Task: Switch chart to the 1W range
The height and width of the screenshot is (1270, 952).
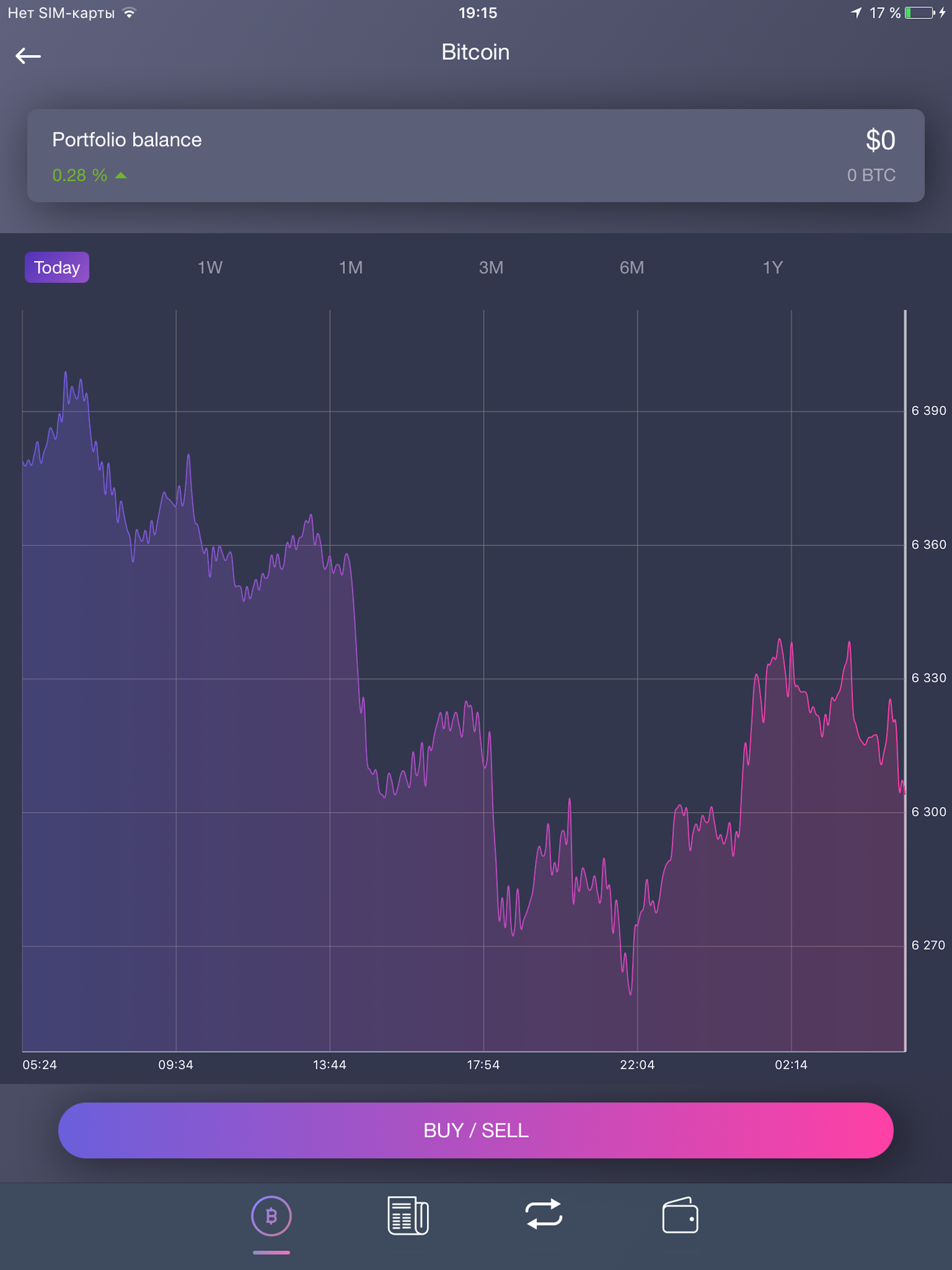Action: click(210, 267)
